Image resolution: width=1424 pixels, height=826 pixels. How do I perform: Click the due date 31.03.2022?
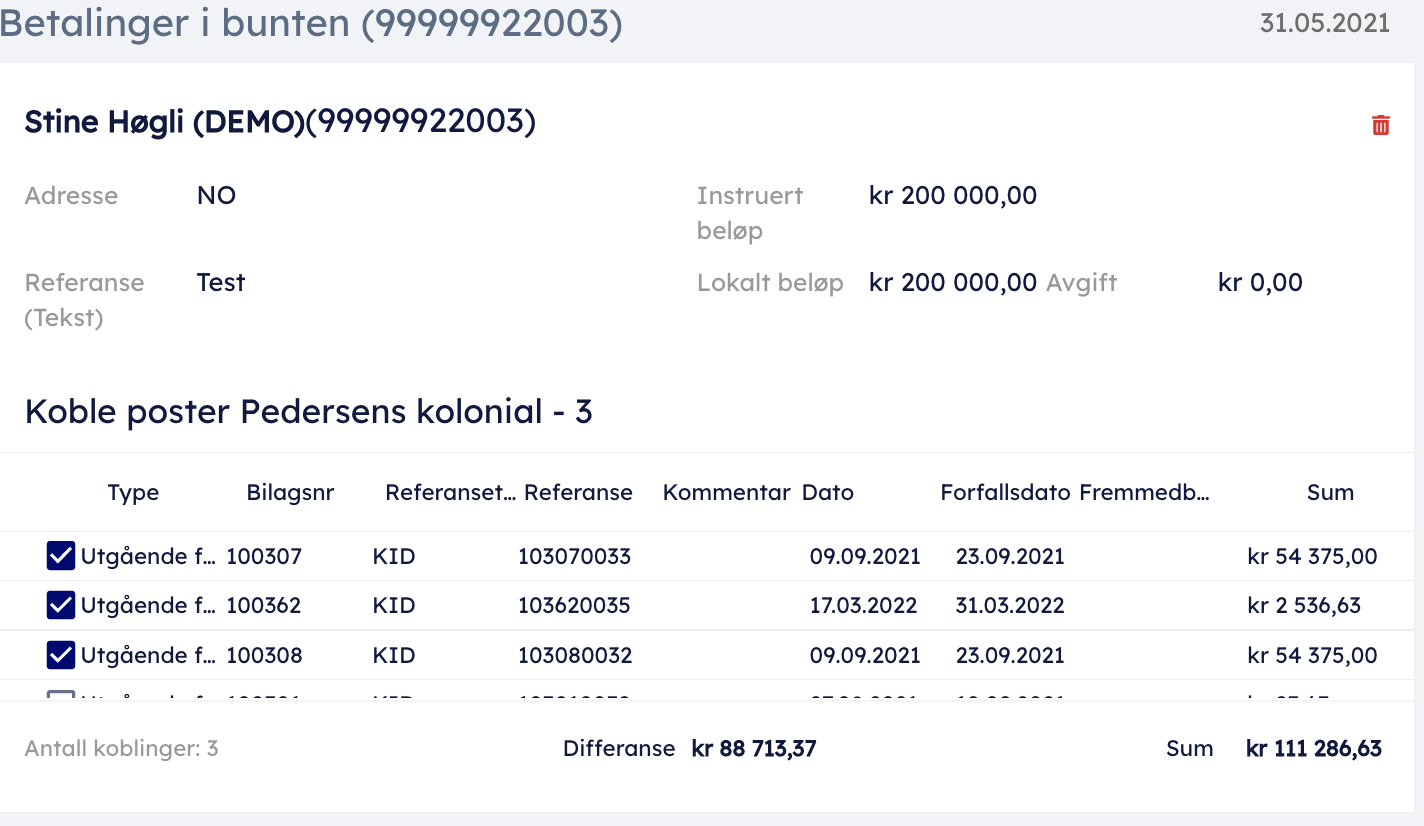point(1010,605)
